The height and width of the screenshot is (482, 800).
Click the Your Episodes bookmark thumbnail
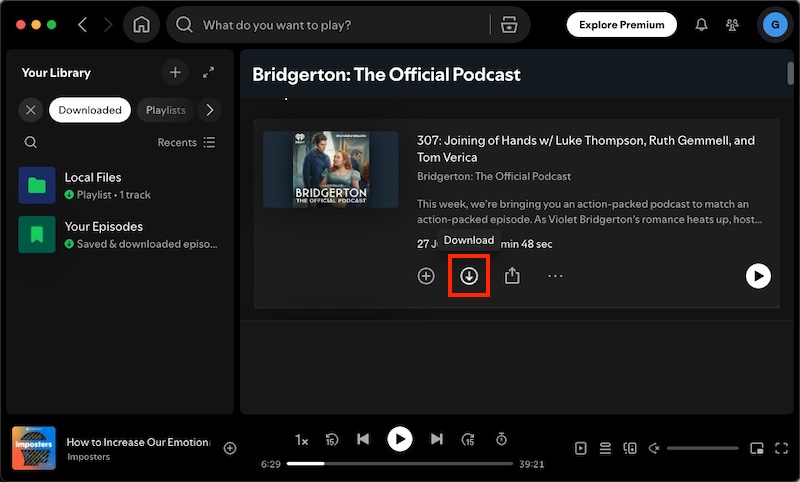click(37, 235)
